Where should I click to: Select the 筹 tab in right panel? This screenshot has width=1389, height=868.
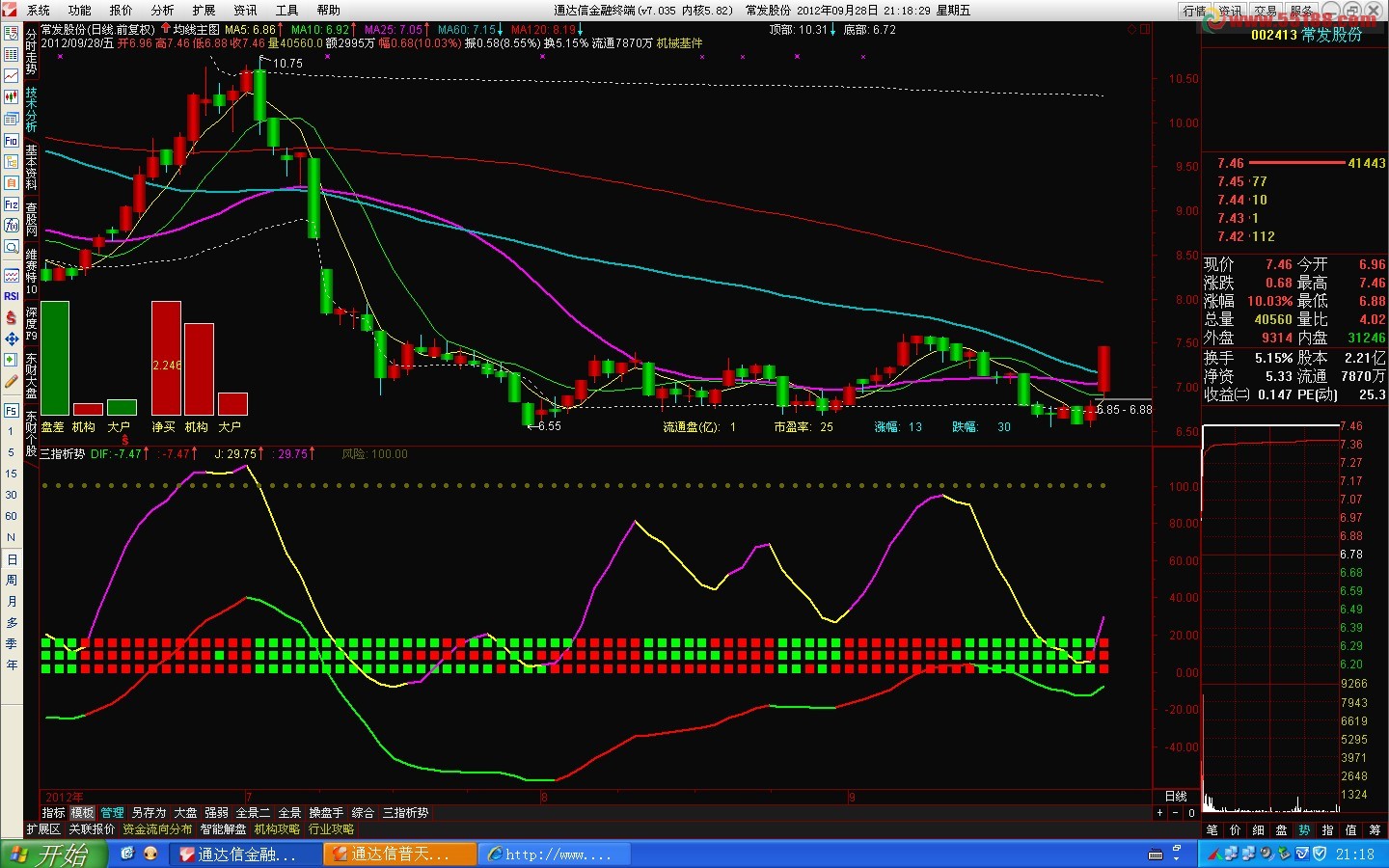click(1375, 829)
